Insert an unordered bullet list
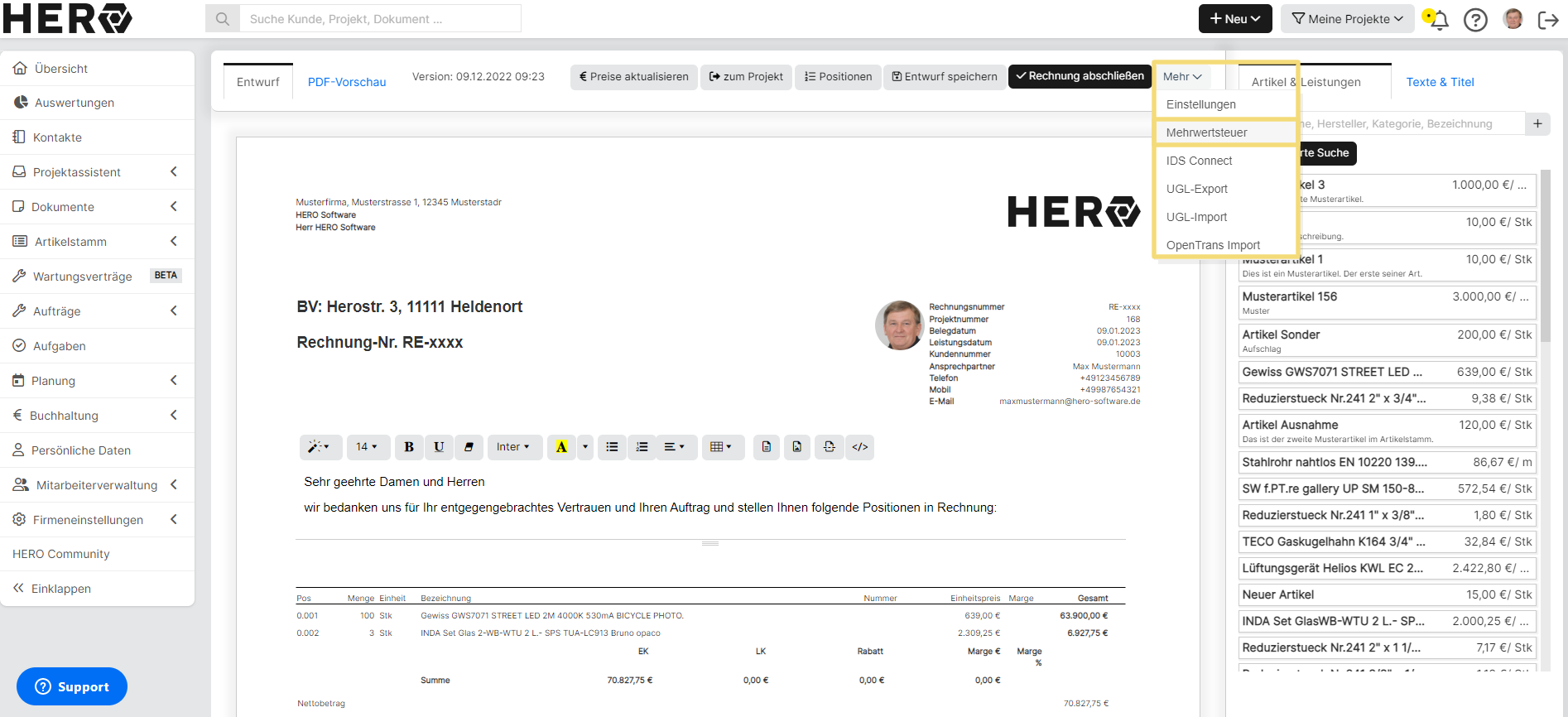 [612, 447]
